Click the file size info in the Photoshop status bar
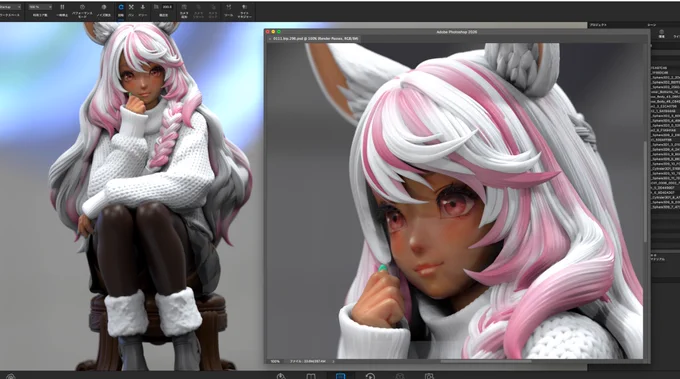 point(308,361)
